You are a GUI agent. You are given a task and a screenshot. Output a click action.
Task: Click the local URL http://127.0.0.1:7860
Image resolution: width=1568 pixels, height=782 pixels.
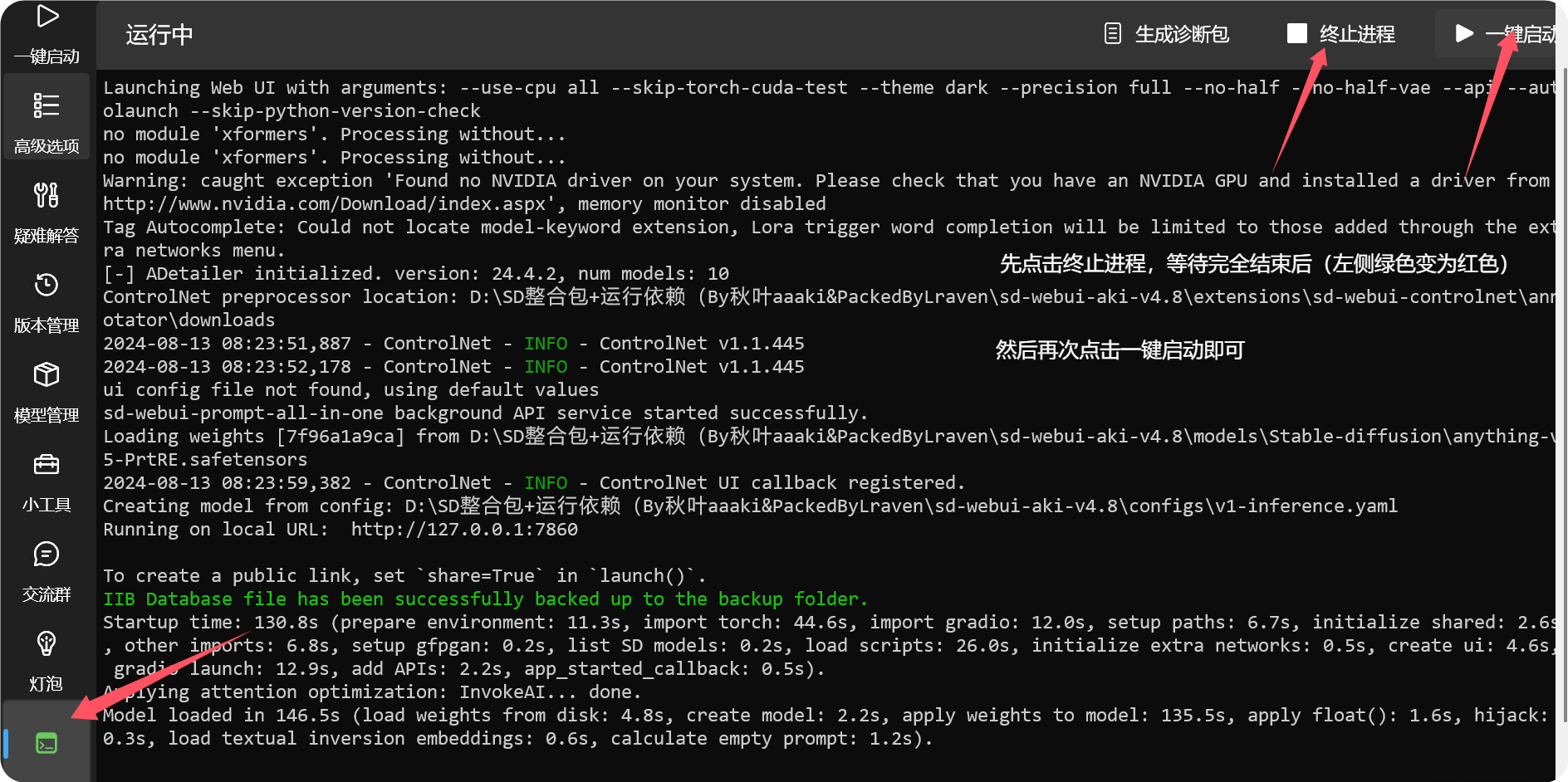tap(464, 529)
